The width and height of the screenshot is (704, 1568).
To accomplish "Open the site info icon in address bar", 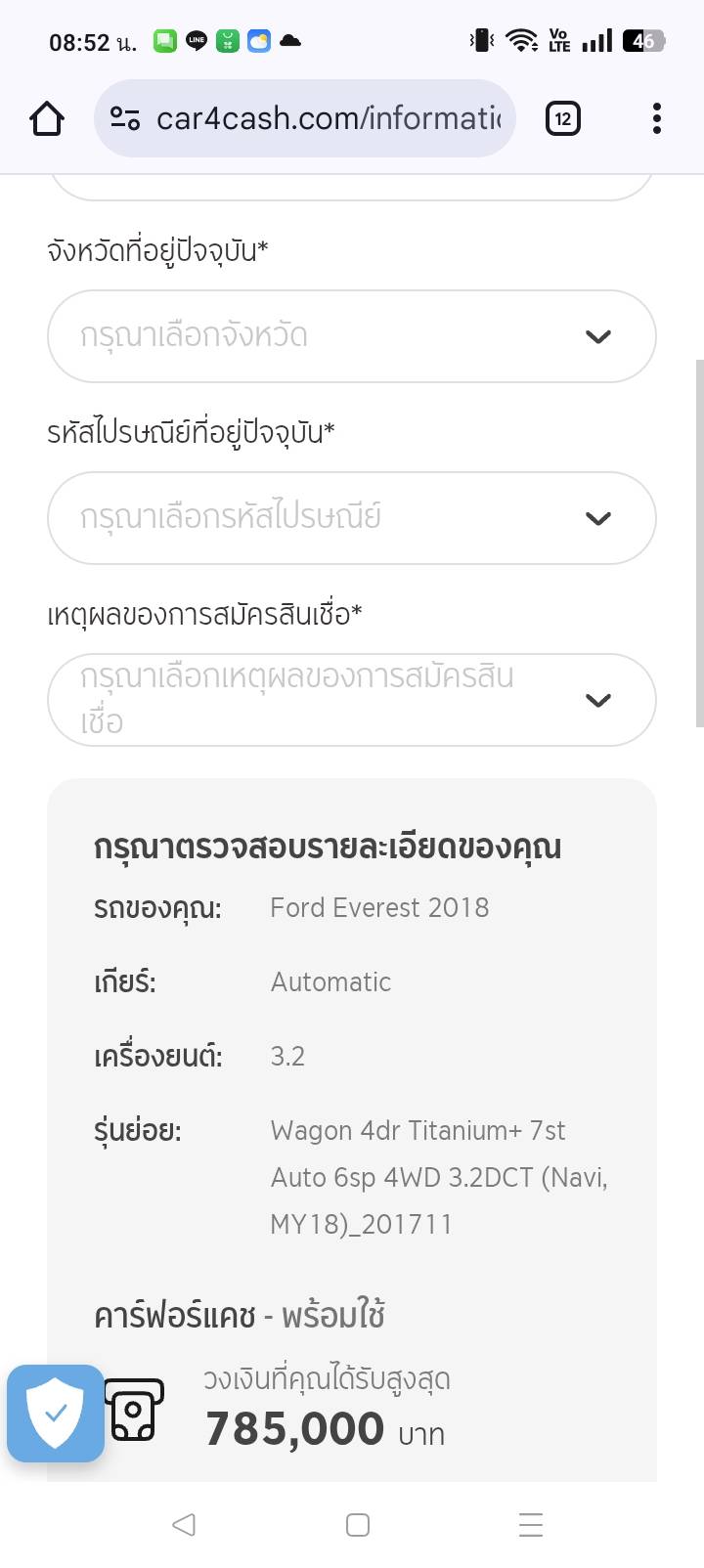I will [x=125, y=119].
